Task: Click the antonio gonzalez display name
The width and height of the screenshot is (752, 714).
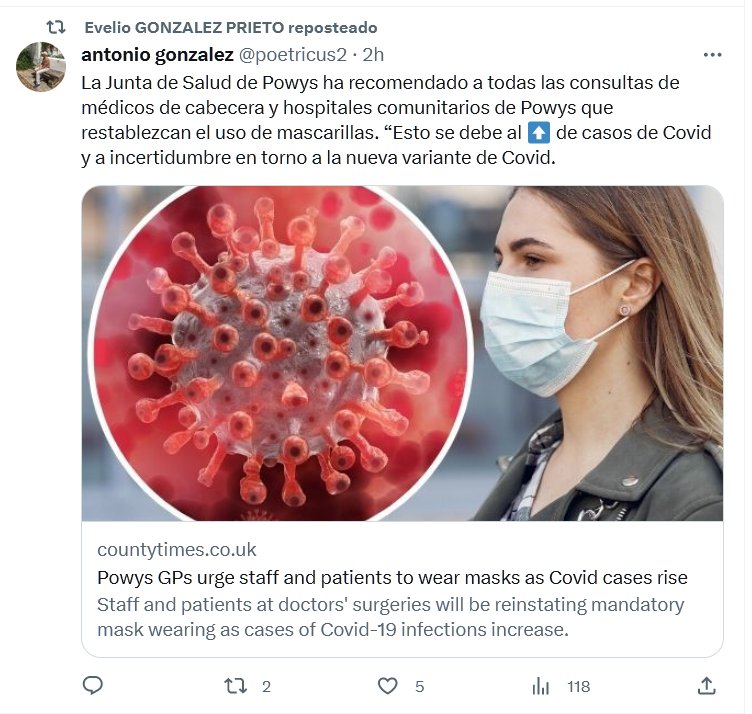Action: (156, 54)
